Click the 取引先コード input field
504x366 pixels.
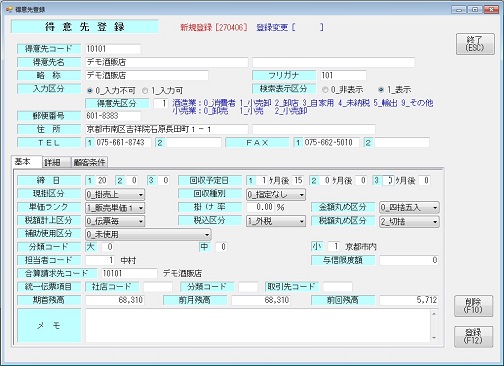coord(337,287)
